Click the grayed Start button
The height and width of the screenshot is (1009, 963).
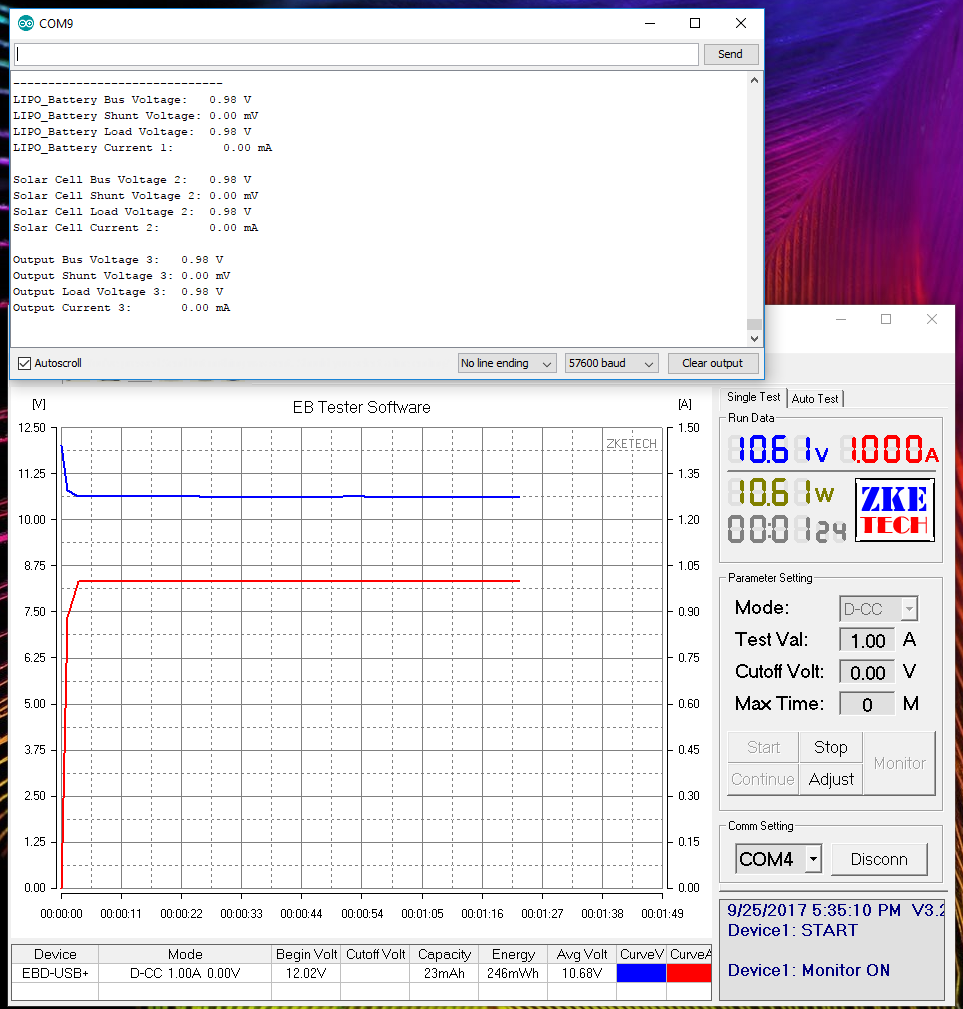coord(763,747)
